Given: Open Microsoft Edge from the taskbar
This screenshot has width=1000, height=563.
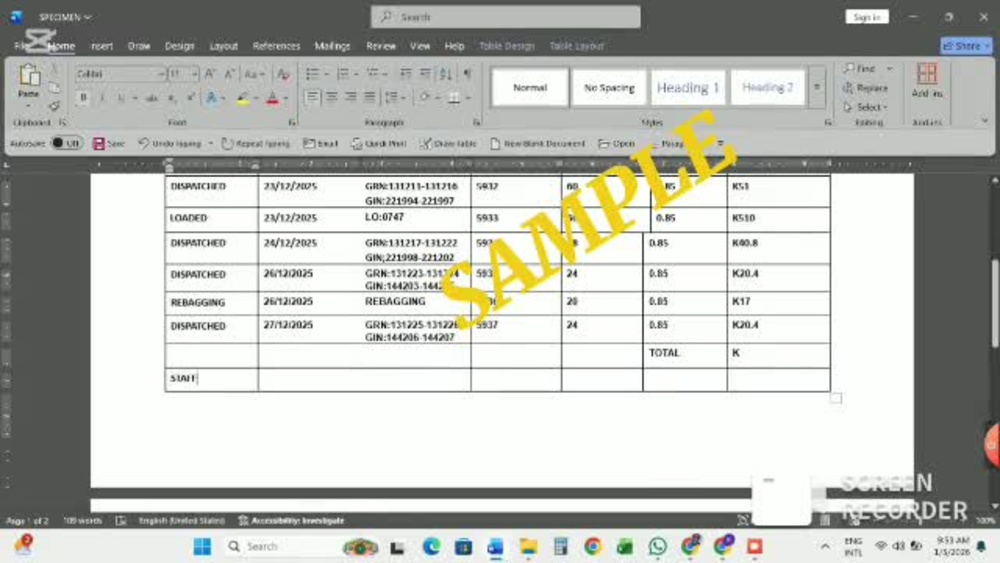Looking at the screenshot, I should tap(431, 546).
